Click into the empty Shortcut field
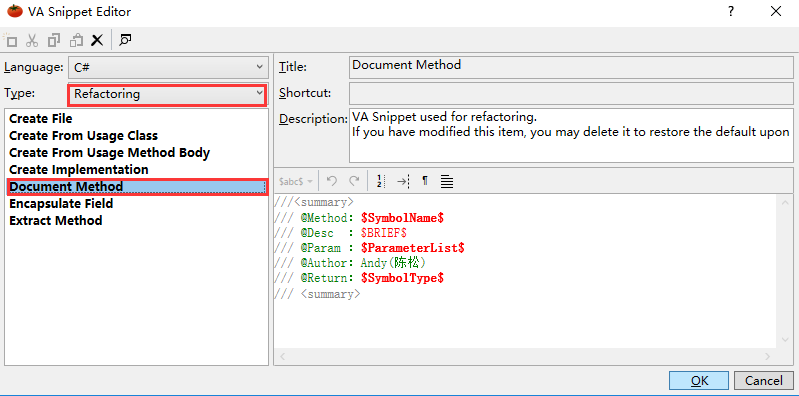This screenshot has width=799, height=396. [x=571, y=93]
